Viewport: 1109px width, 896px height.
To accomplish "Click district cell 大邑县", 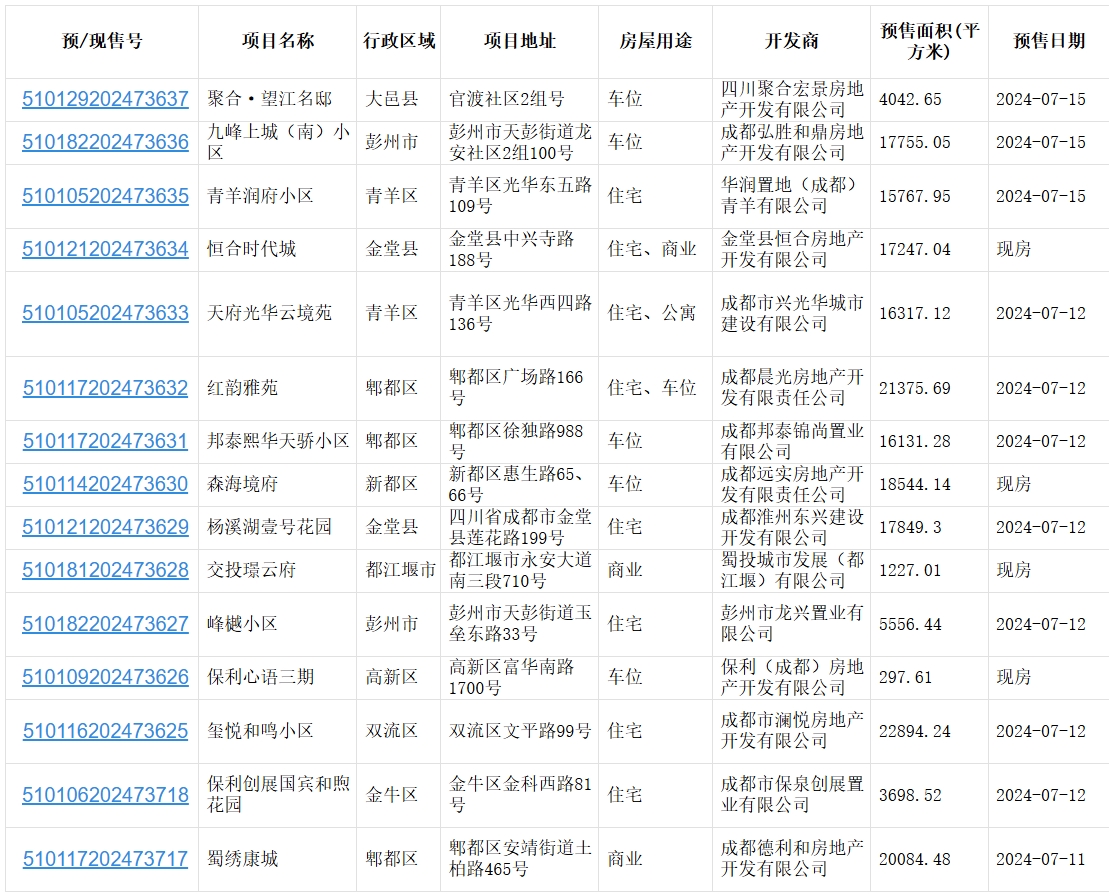I will click(392, 99).
